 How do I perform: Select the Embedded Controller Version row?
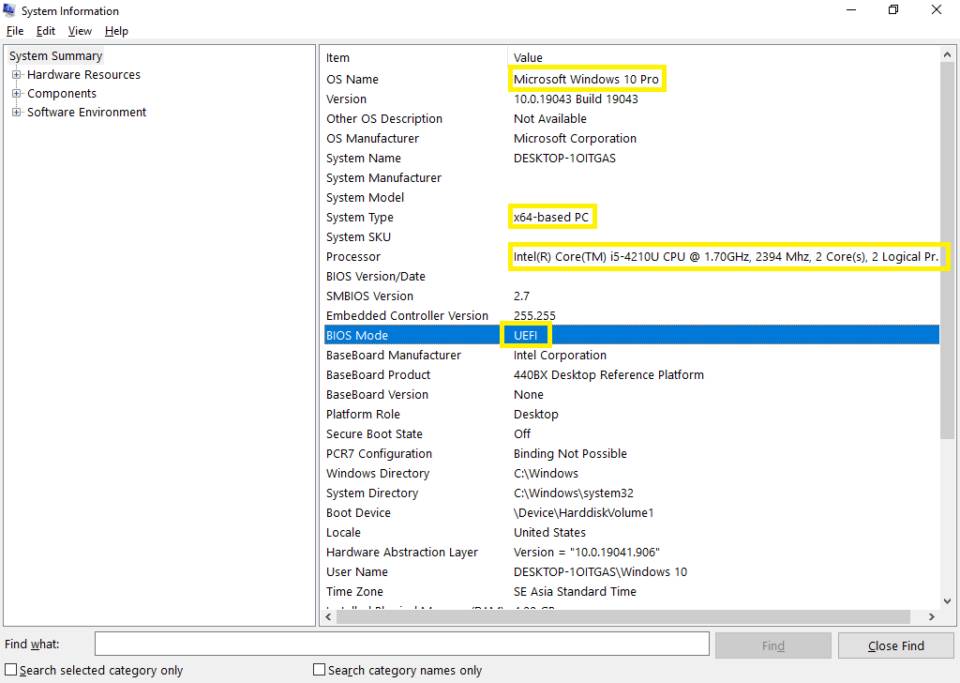pyautogui.click(x=631, y=316)
